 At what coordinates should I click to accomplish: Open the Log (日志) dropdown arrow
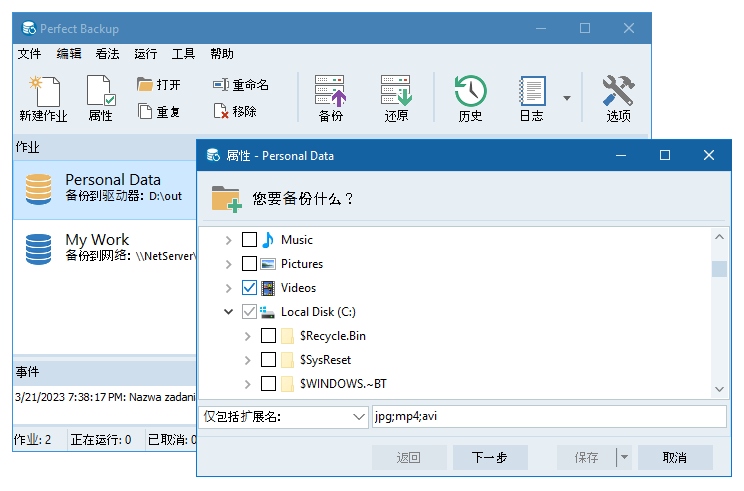point(567,98)
